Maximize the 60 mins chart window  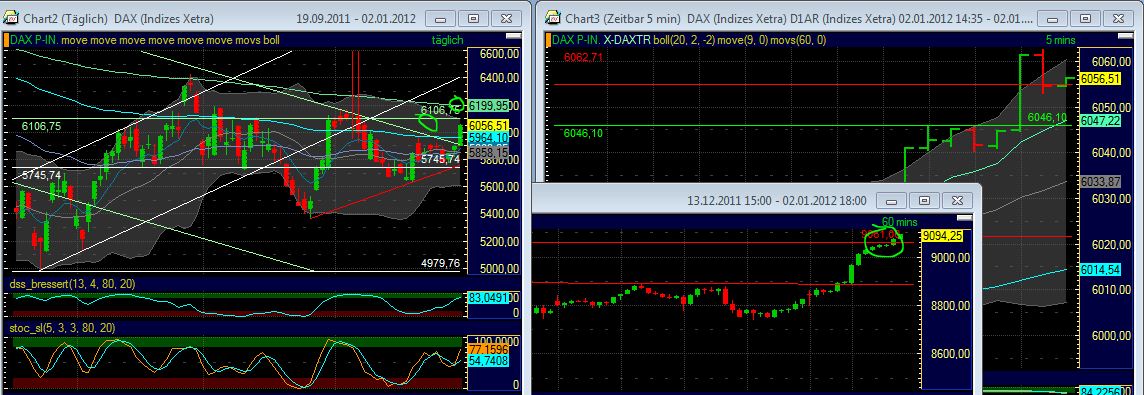click(x=924, y=200)
